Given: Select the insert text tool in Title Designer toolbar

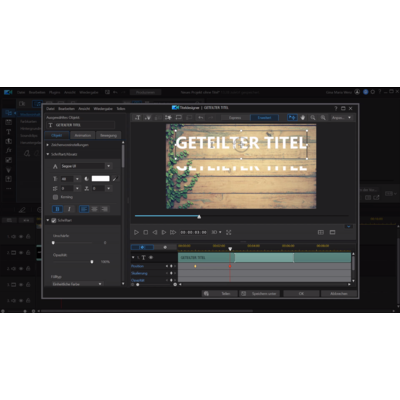Looking at the screenshot, I should (x=138, y=117).
